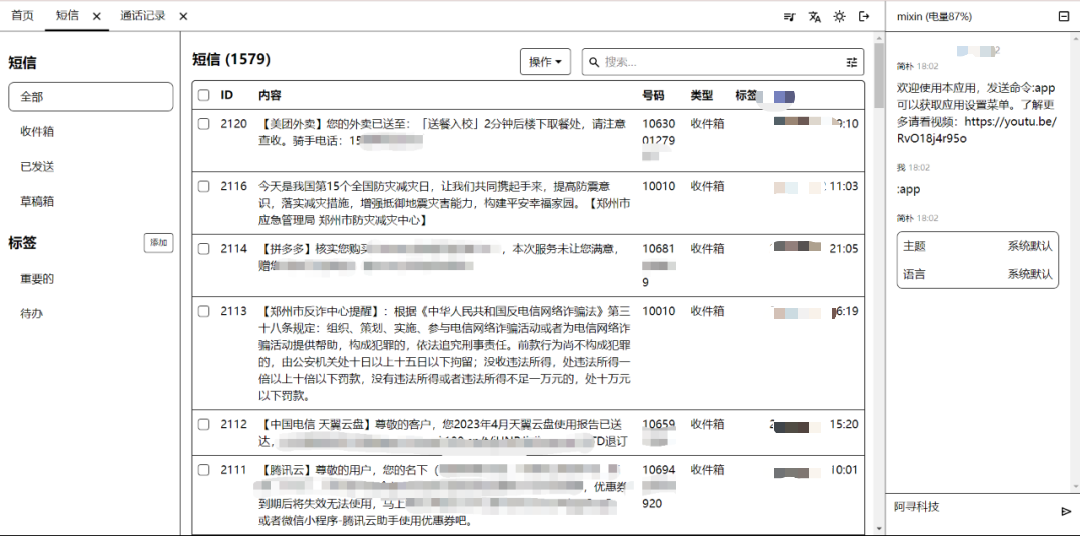Check the box for message 2111
This screenshot has width=1080, height=536.
203,470
